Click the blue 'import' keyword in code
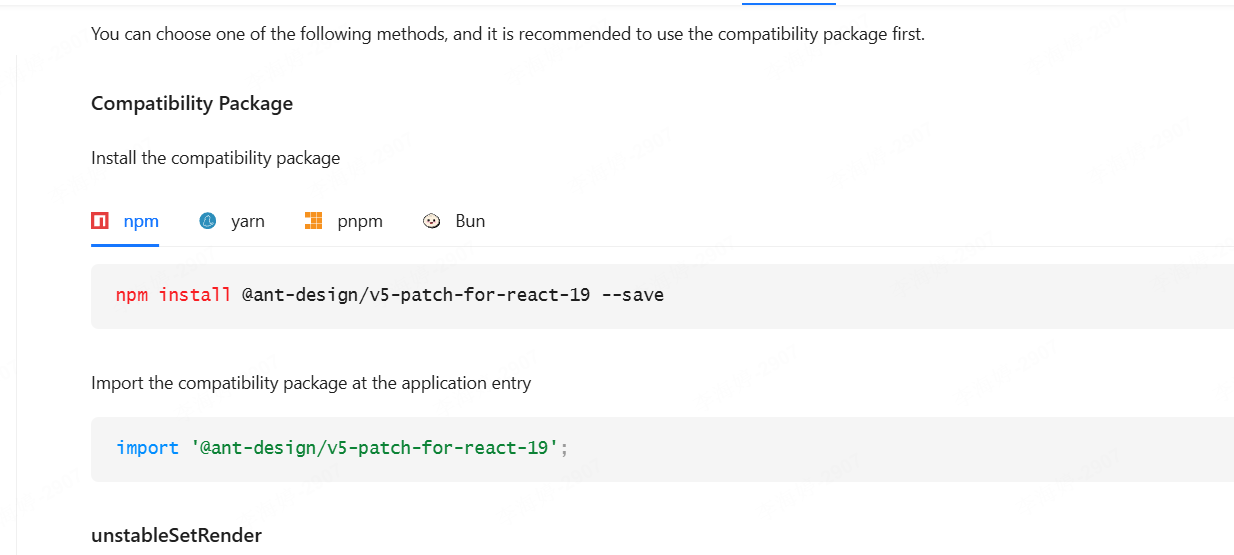1234x555 pixels. coord(147,448)
